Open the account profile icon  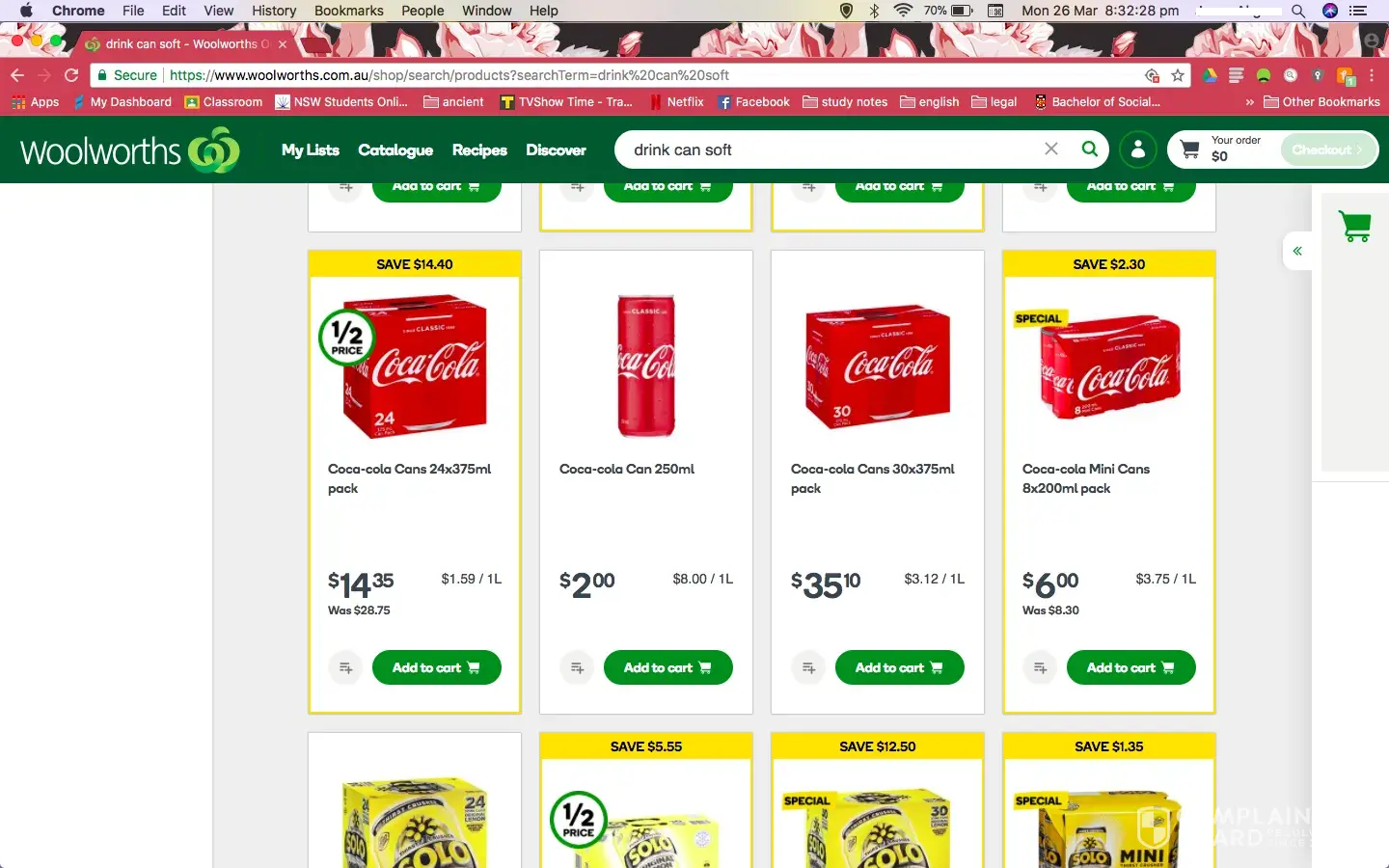click(x=1138, y=149)
